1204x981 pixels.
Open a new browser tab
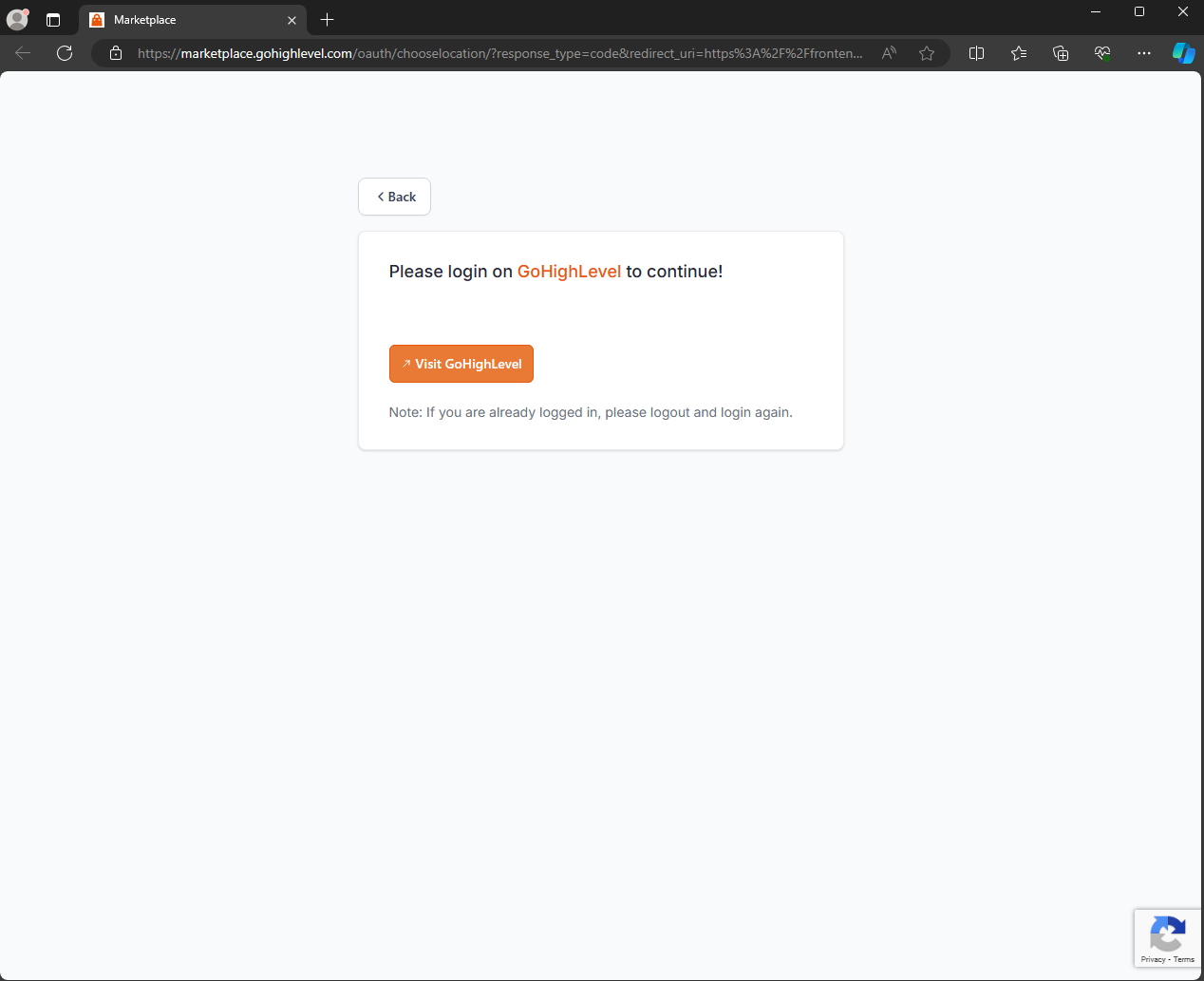coord(328,20)
